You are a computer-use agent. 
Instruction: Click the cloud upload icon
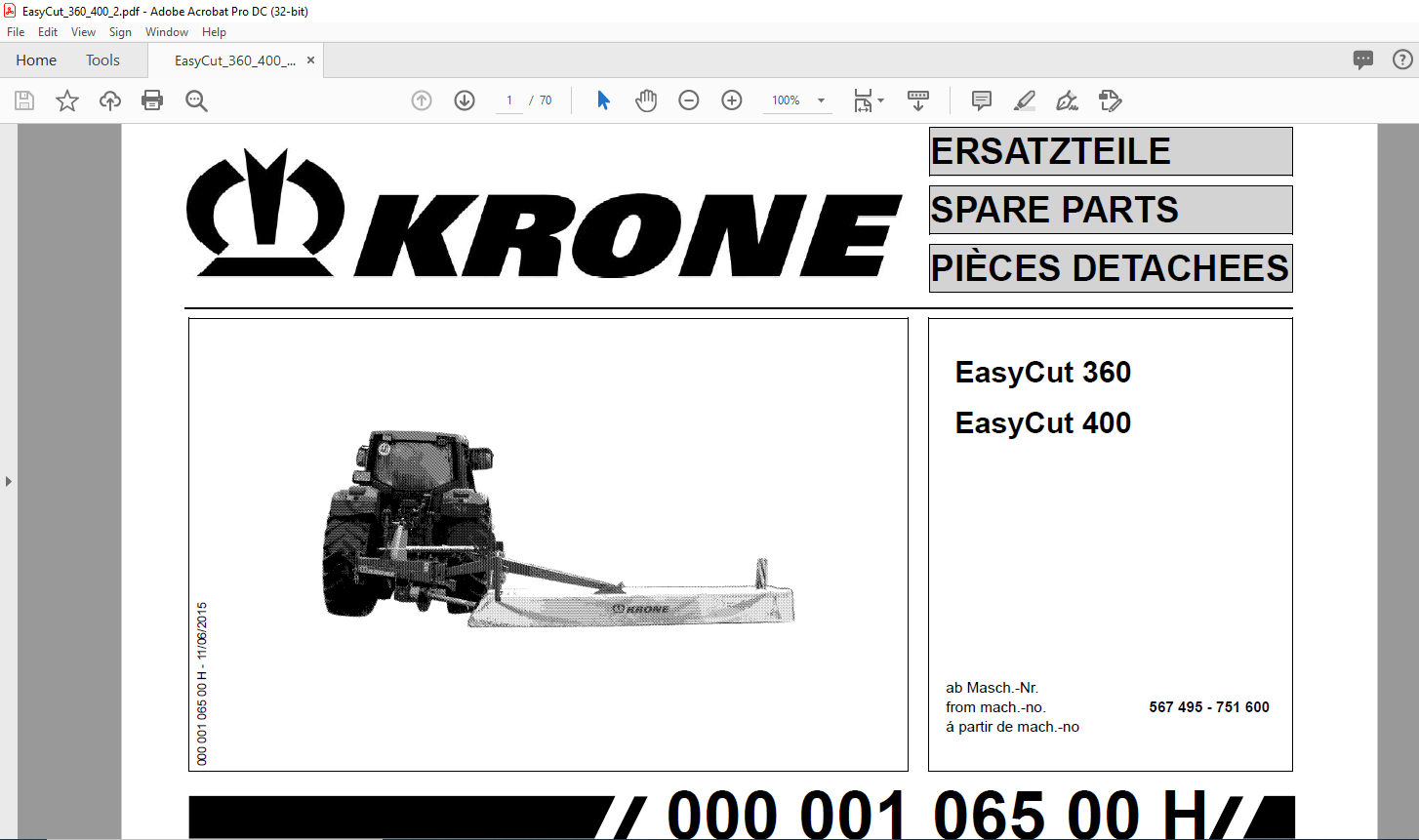(110, 100)
